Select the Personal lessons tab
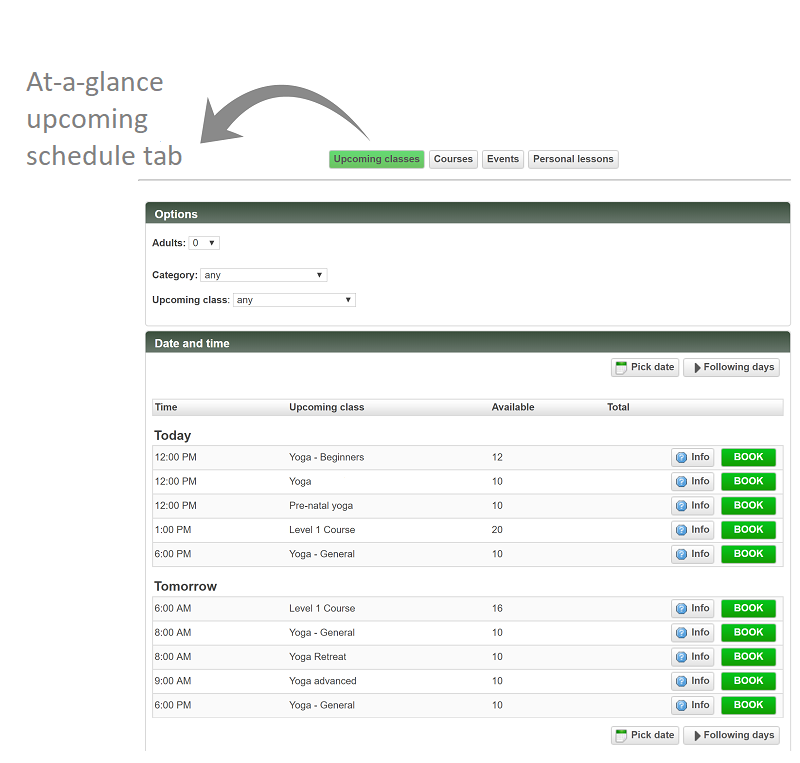The height and width of the screenshot is (763, 800). [573, 159]
